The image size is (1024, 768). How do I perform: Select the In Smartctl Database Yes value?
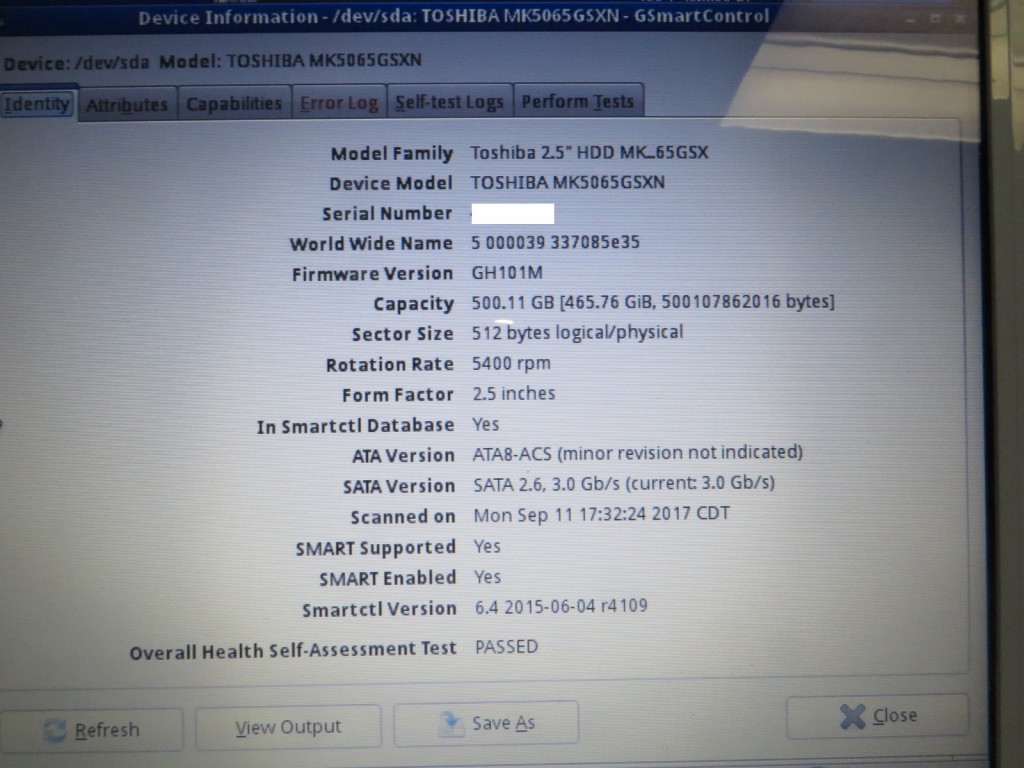click(x=486, y=424)
